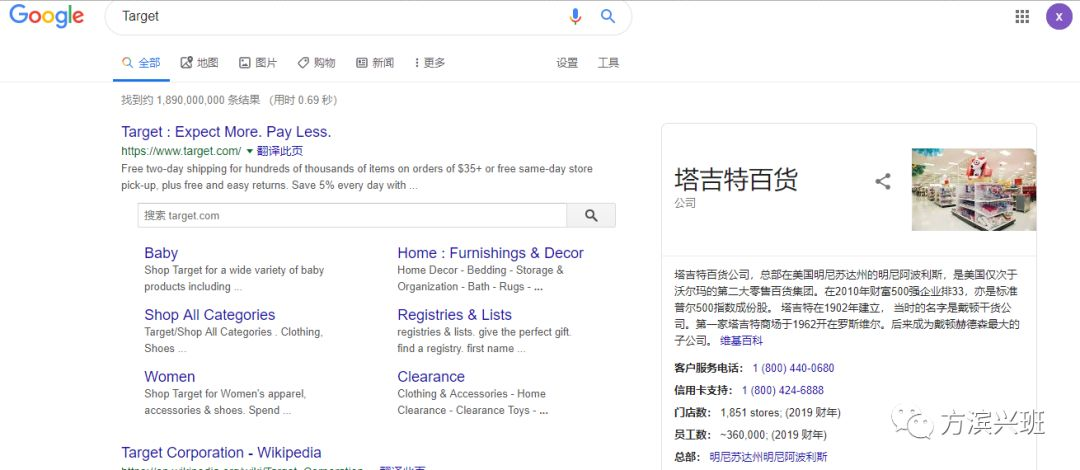Click 客户服务电话 label

[709, 368]
